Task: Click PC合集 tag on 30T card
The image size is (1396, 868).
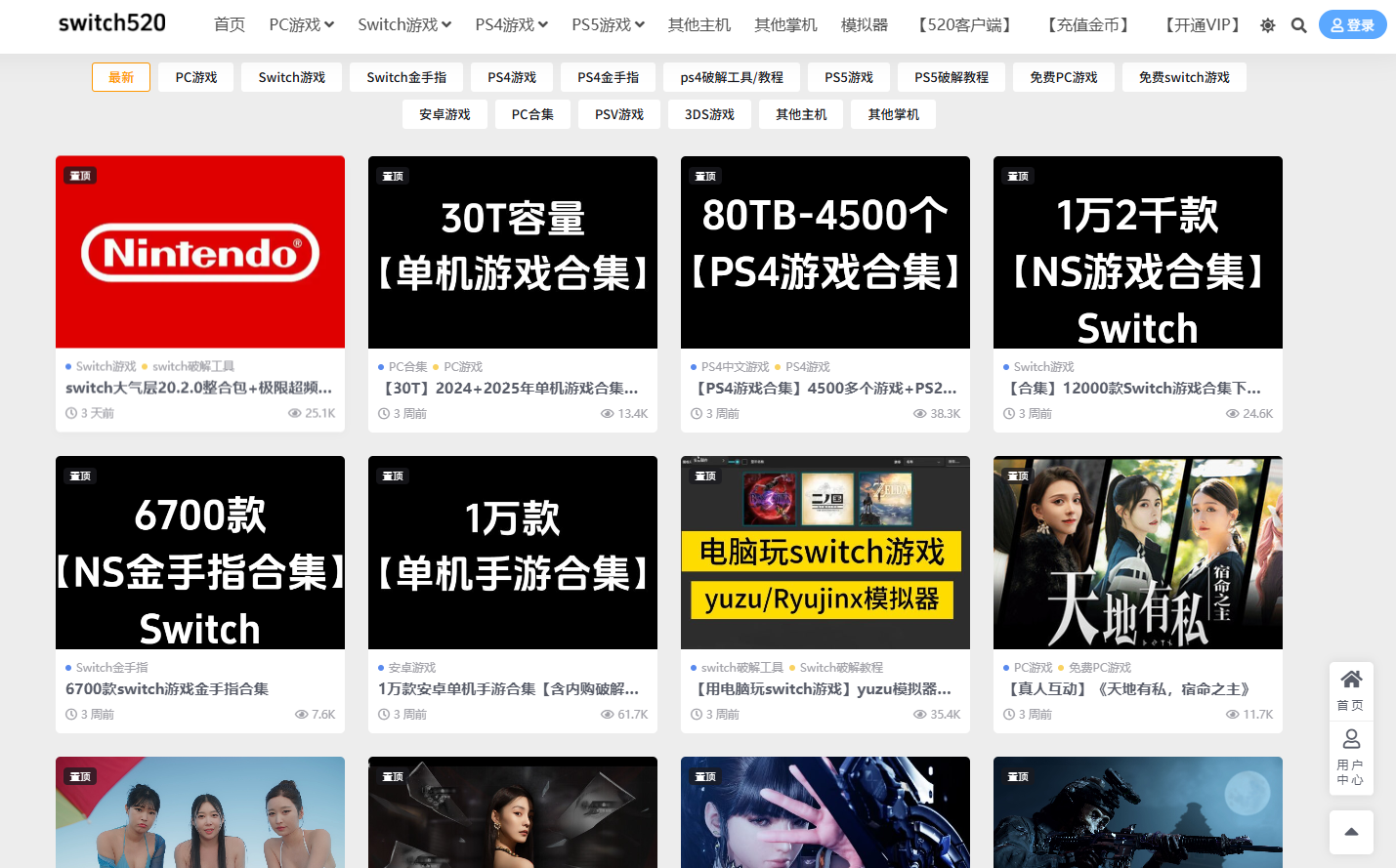Action: pos(408,366)
